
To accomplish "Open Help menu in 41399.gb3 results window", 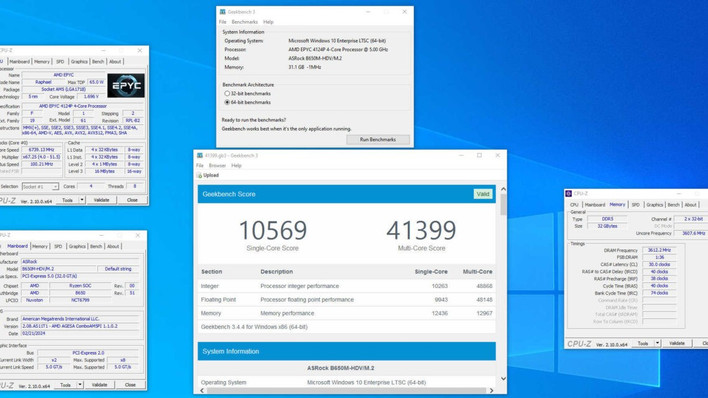I will [236, 165].
